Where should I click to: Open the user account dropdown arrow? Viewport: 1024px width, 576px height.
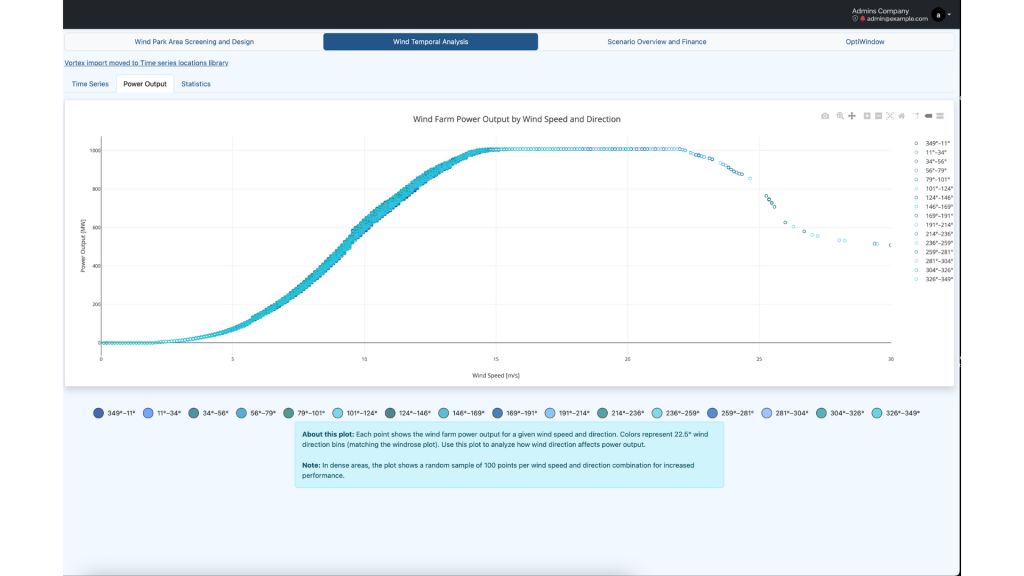(949, 15)
